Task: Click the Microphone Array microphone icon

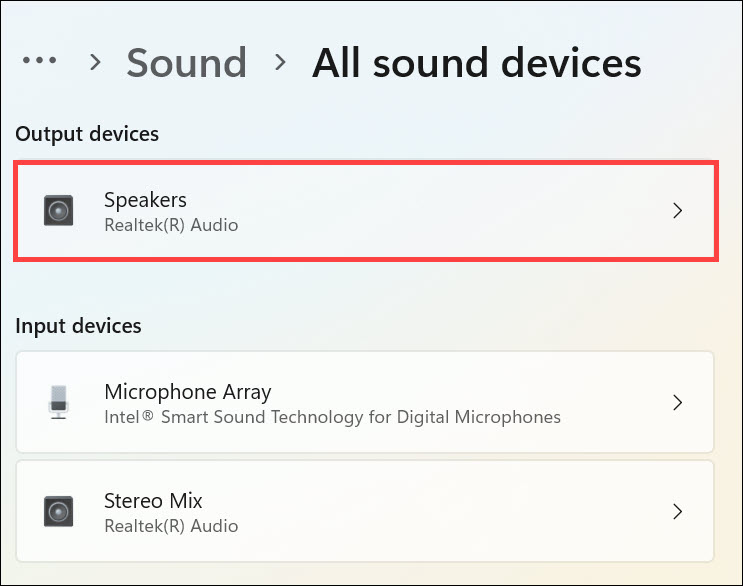Action: click(x=59, y=402)
